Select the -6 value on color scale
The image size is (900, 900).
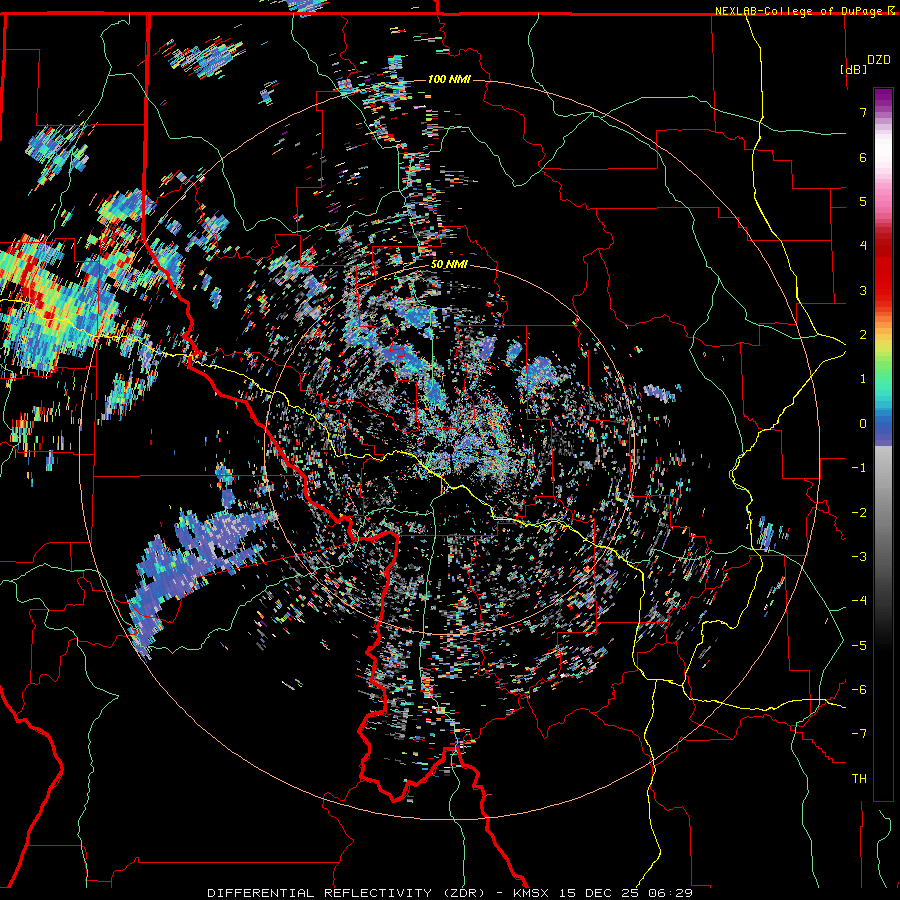coord(859,690)
